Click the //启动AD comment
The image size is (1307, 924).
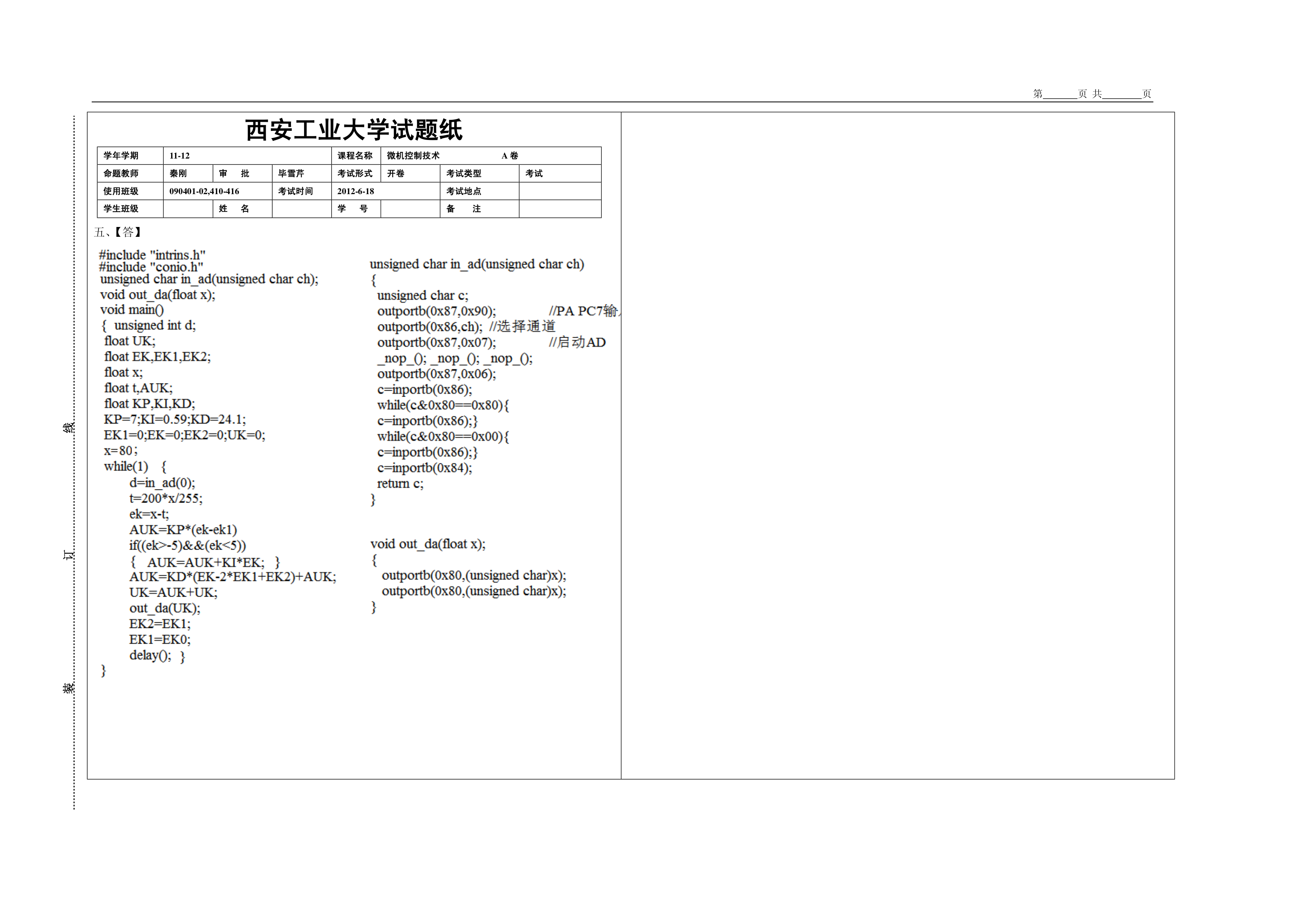pos(577,342)
